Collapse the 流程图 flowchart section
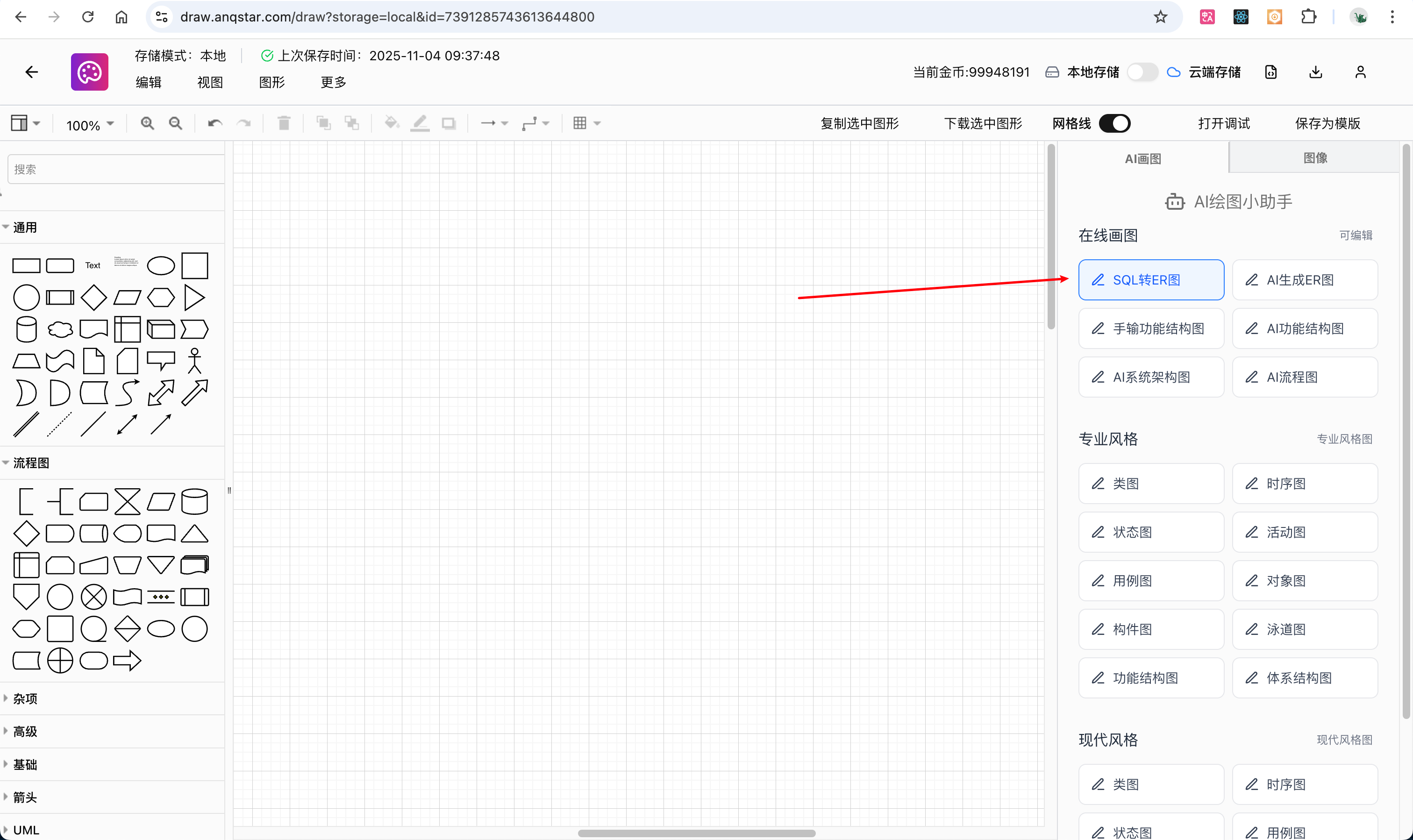Screen dimensions: 1413x840 pos(30,463)
